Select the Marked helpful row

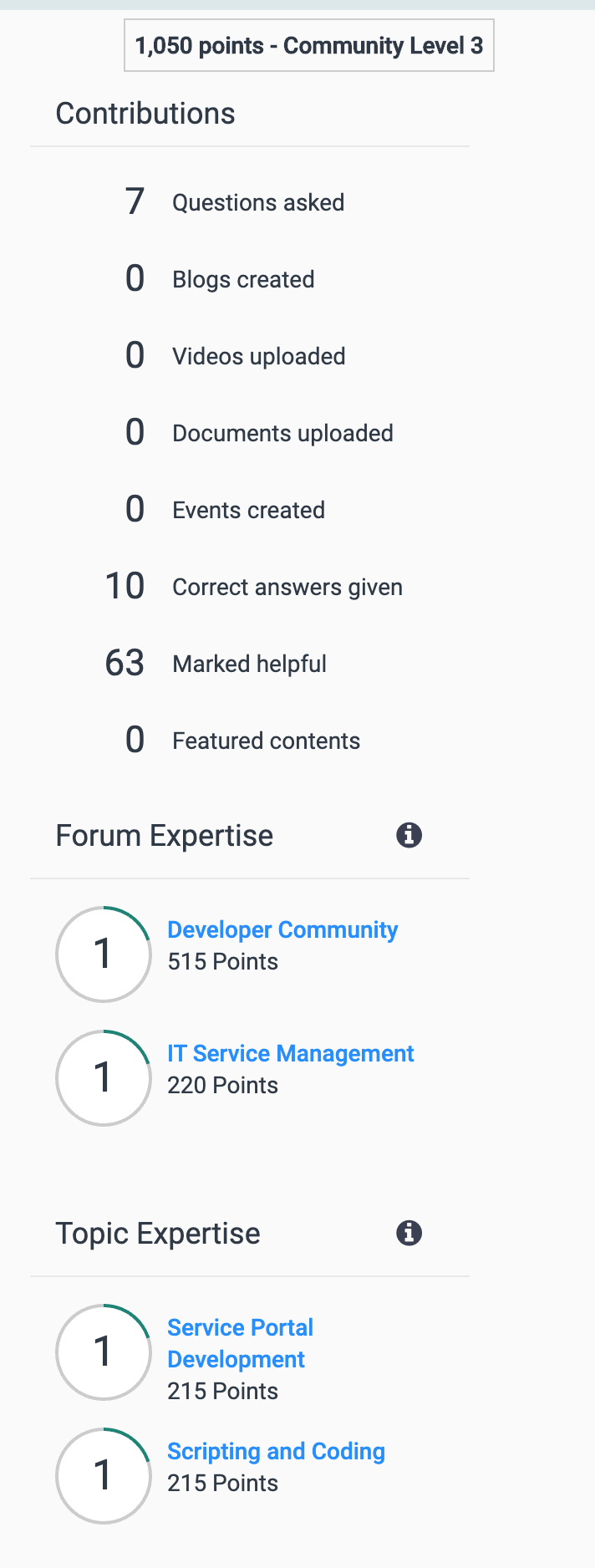pos(216,664)
